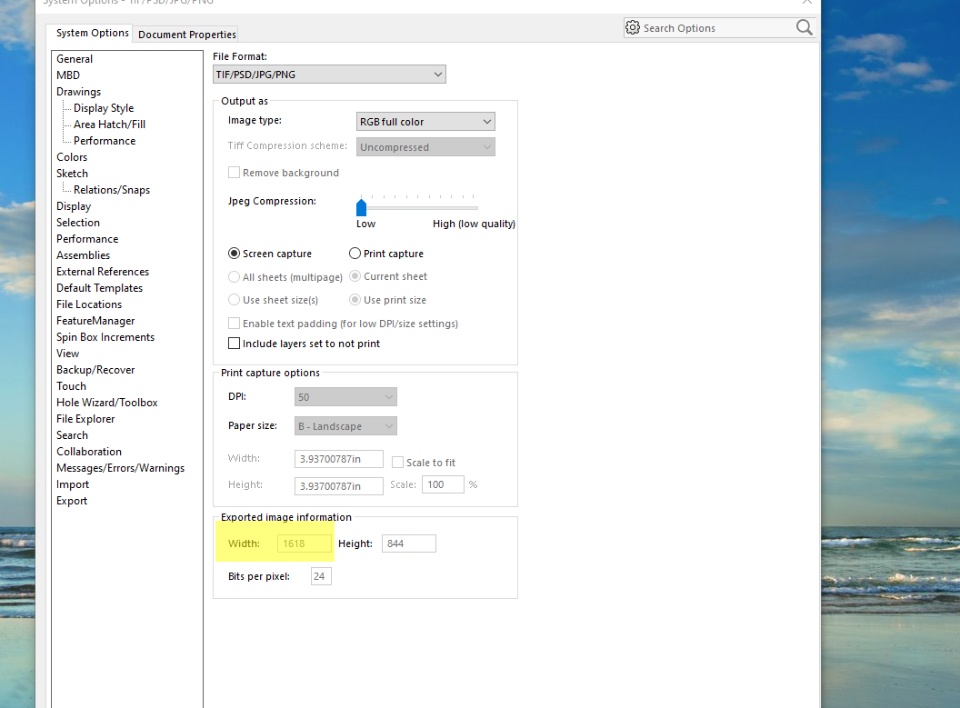Image resolution: width=960 pixels, height=708 pixels.
Task: Click the Jpeg Compression slider handle
Action: [361, 208]
